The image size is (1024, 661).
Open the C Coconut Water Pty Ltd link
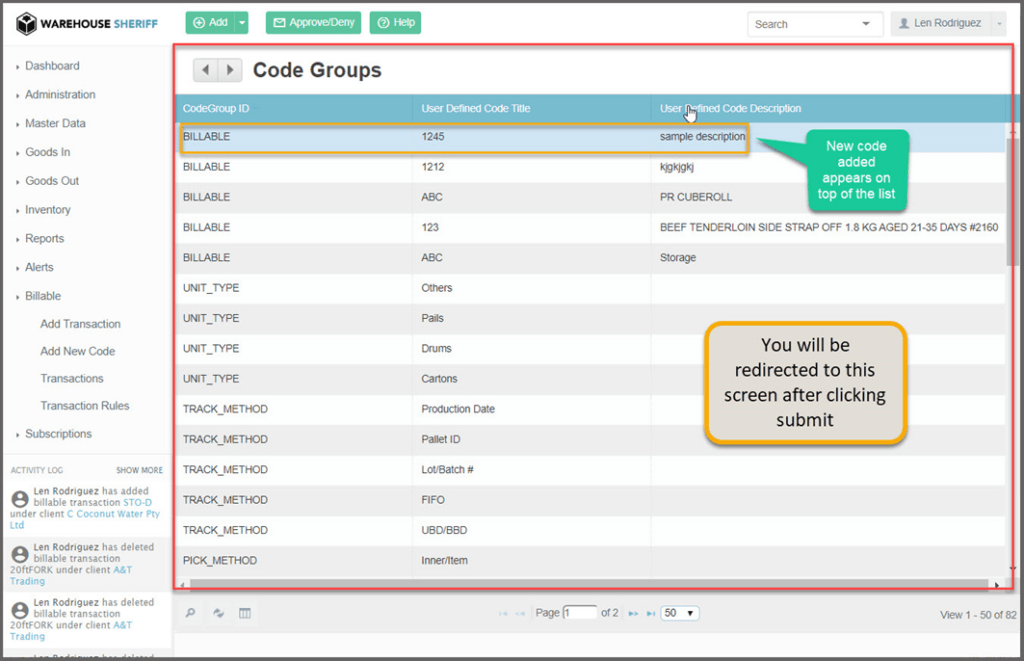tap(85, 519)
